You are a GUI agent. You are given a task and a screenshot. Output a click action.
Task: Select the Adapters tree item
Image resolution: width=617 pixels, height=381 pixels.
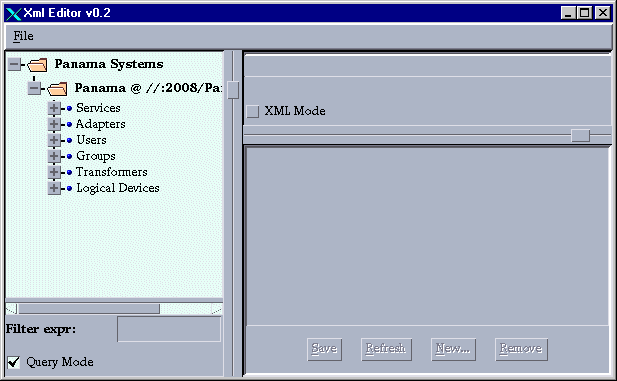(101, 124)
